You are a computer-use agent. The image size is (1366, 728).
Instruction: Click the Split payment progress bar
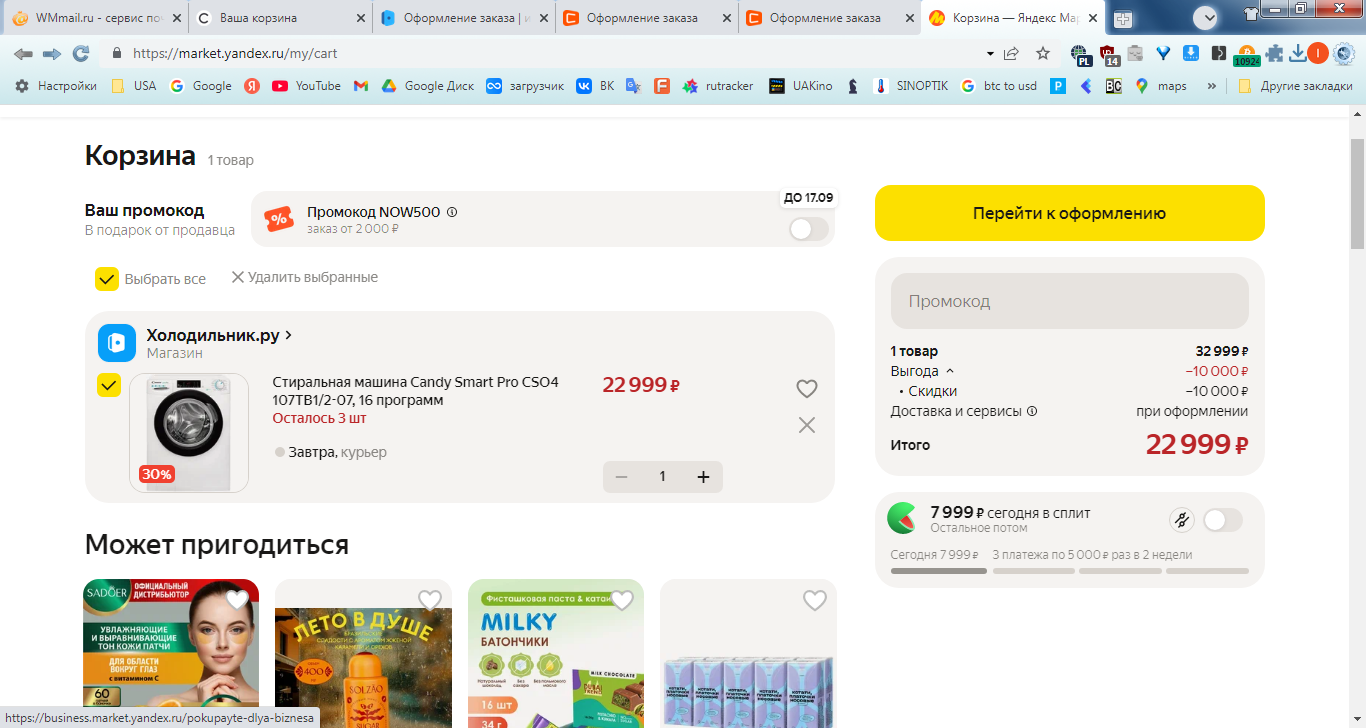1069,571
